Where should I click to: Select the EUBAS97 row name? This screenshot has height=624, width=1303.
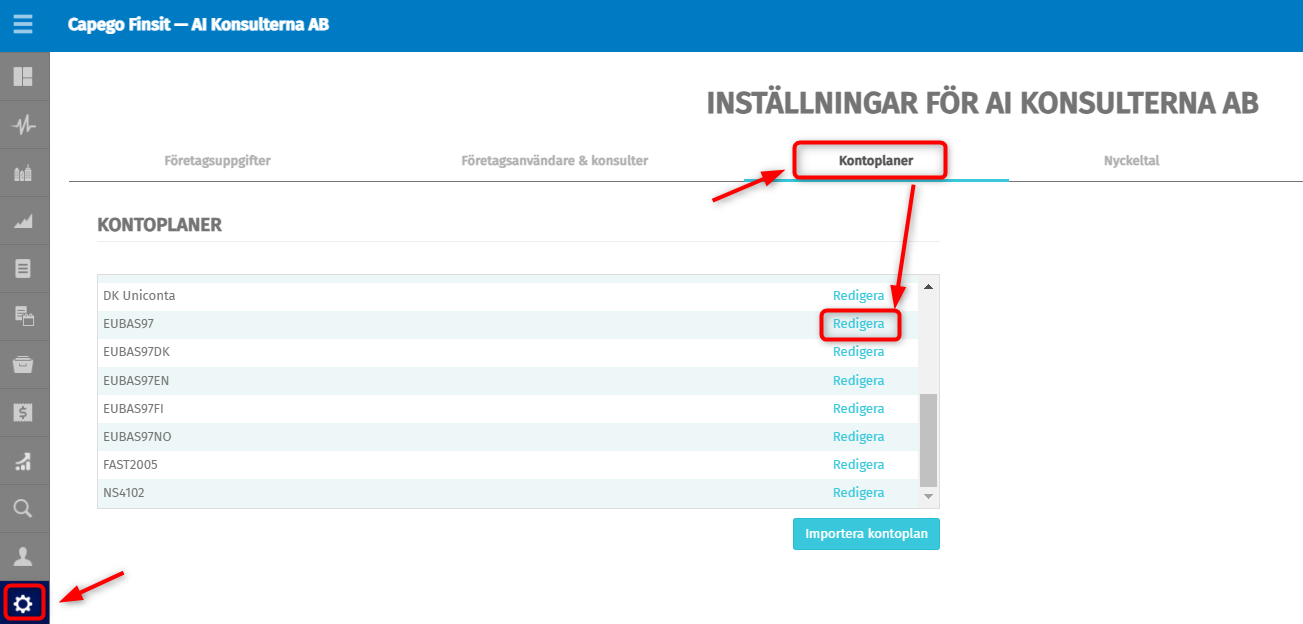pos(128,324)
